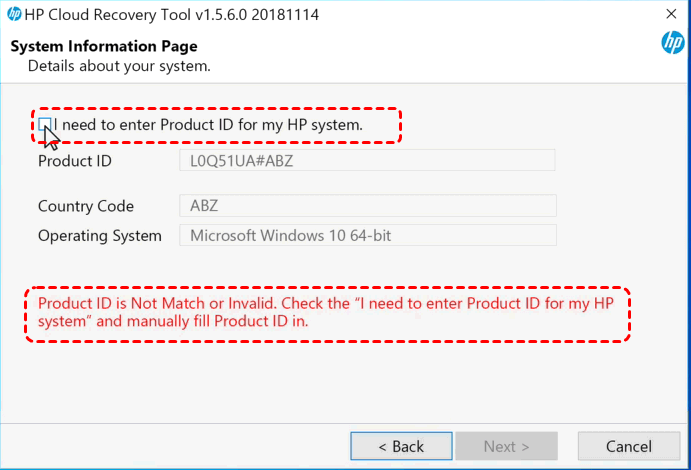Screen dimensions: 691x470
Task: Enable the enter Product ID checkbox
Action: (x=45, y=125)
